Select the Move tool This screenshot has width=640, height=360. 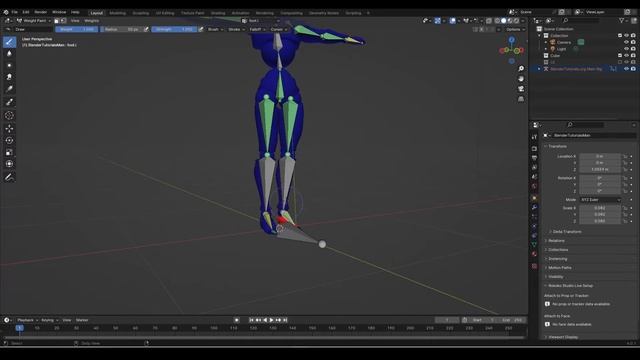click(9, 129)
